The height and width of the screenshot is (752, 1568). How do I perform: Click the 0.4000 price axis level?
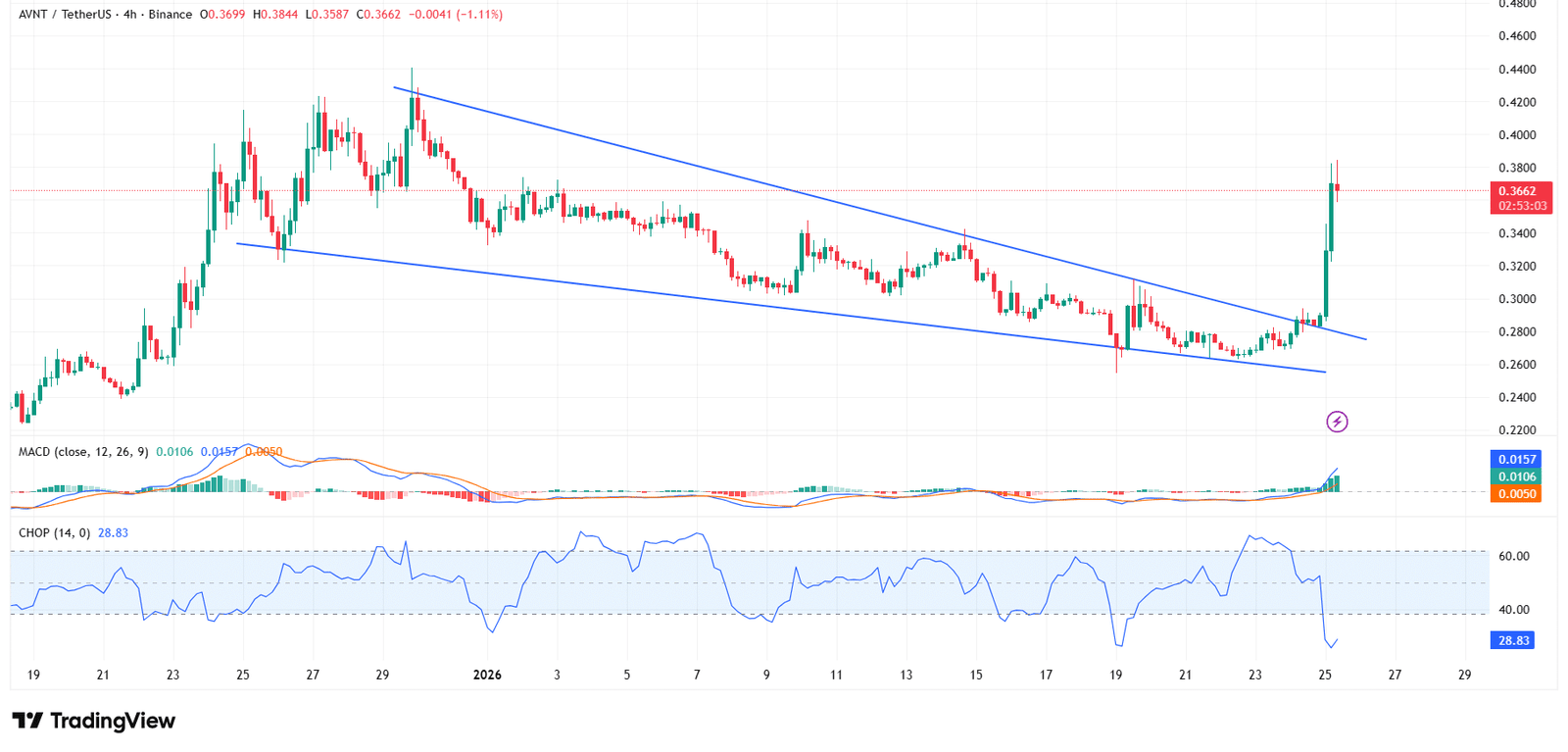click(x=1517, y=135)
